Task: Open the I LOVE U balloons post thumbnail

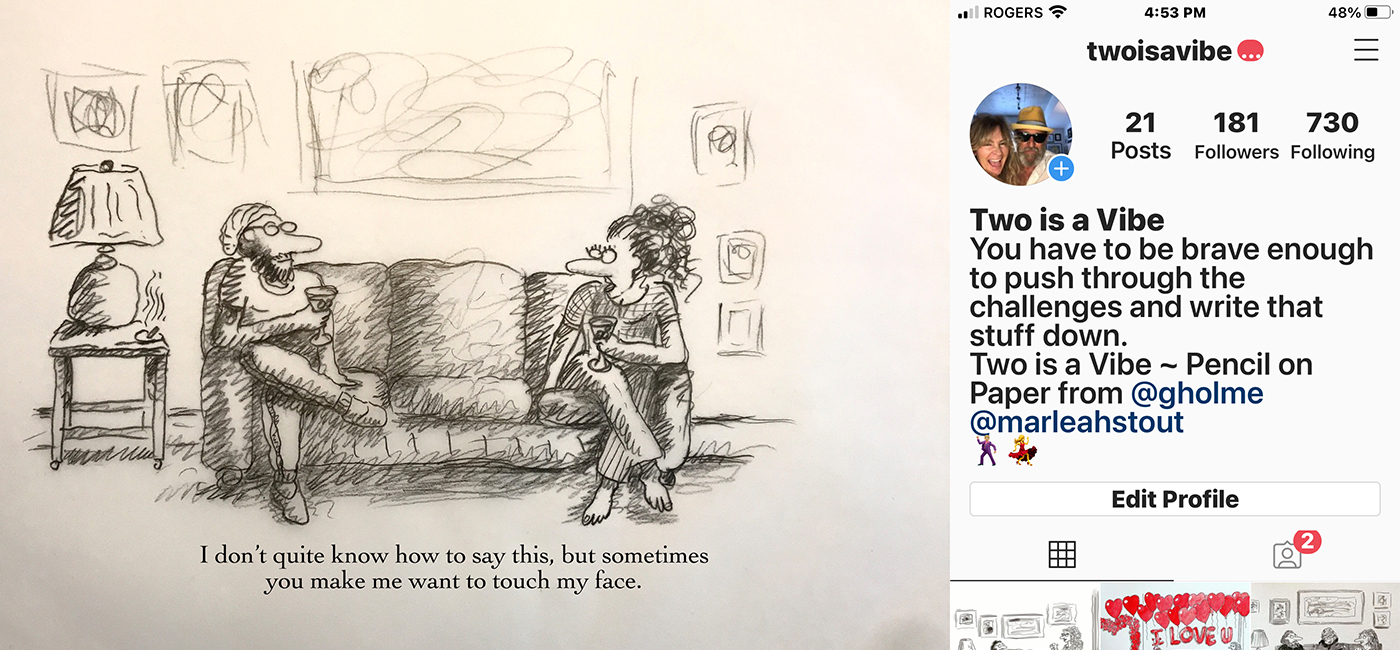Action: (x=1175, y=617)
